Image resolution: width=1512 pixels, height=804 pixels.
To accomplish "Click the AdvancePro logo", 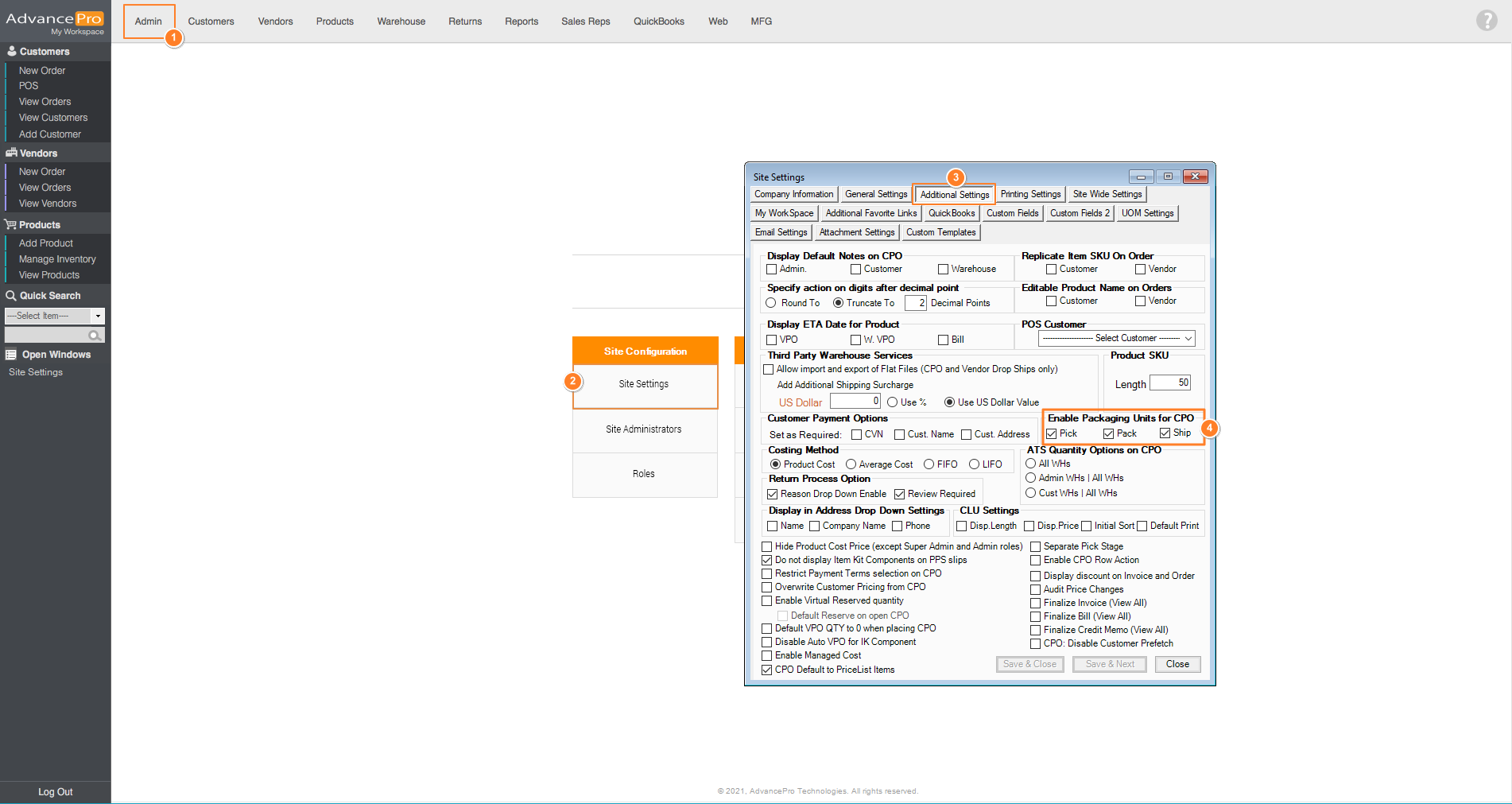I will (54, 21).
